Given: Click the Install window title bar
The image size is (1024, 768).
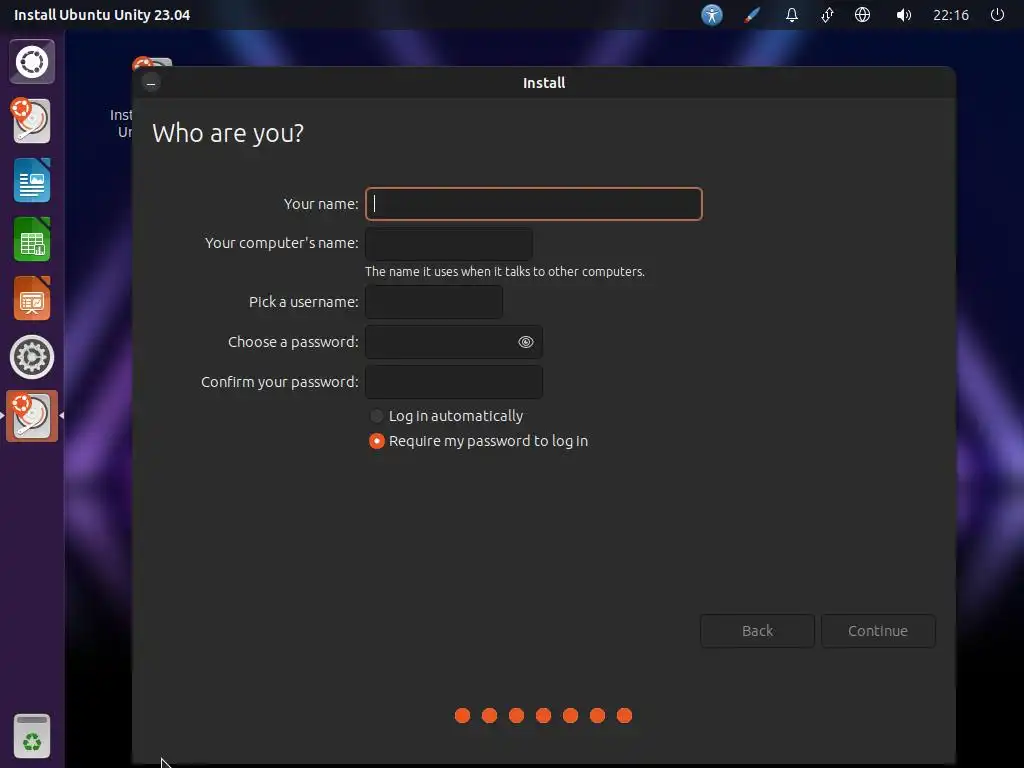Looking at the screenshot, I should coord(543,83).
